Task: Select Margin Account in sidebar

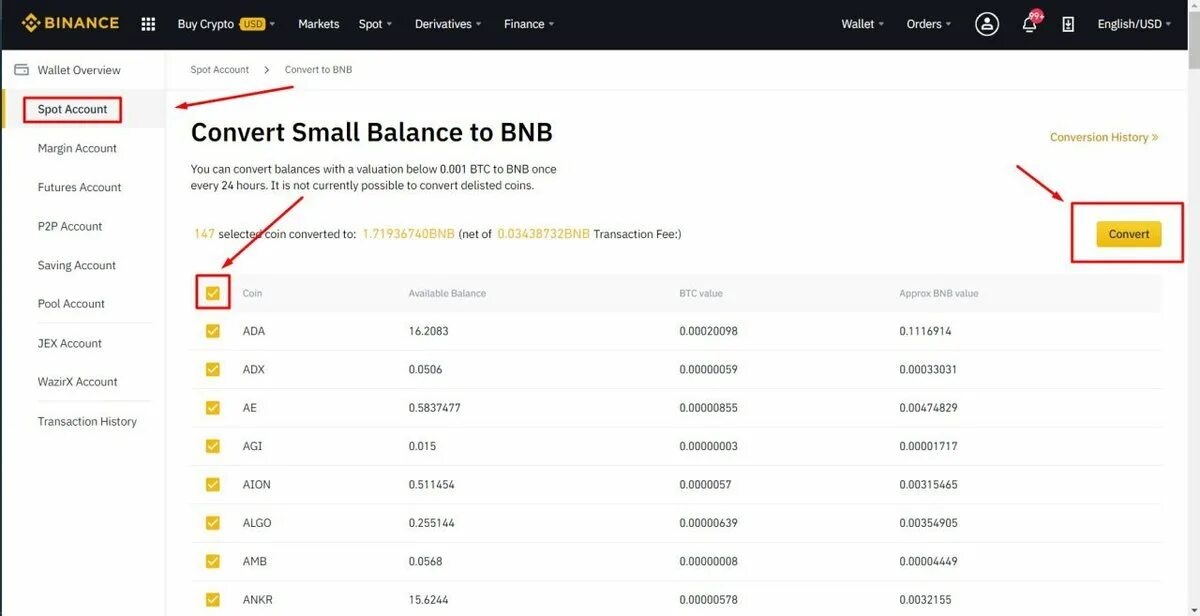Action: point(77,148)
